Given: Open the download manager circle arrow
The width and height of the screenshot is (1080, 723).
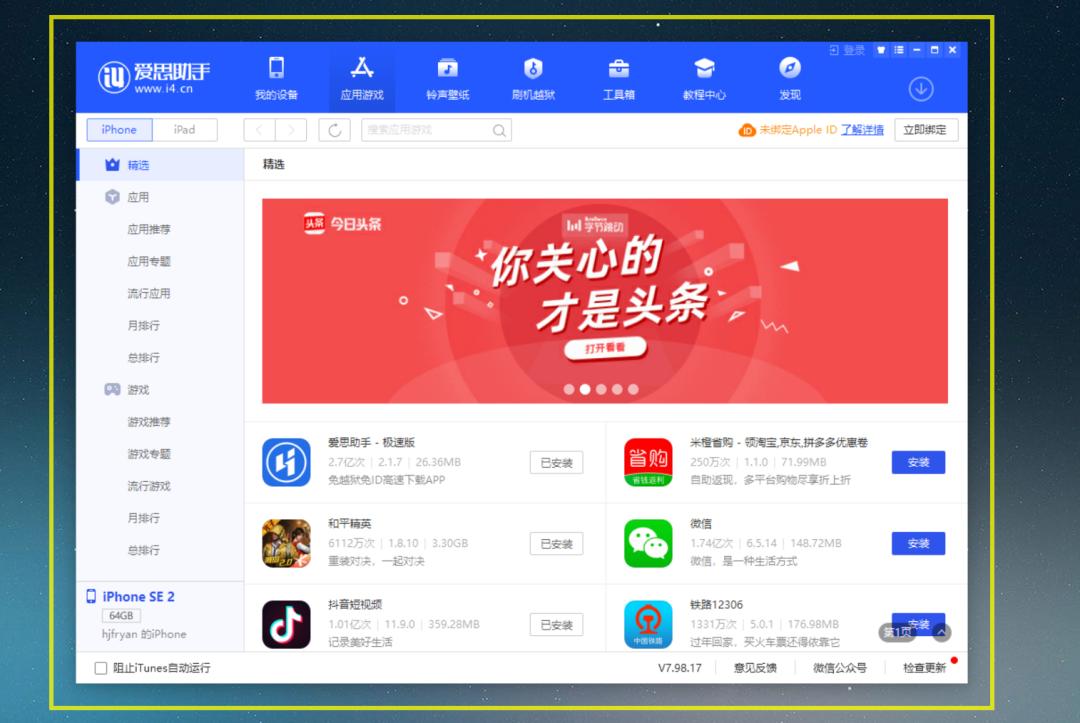Looking at the screenshot, I should point(921,89).
